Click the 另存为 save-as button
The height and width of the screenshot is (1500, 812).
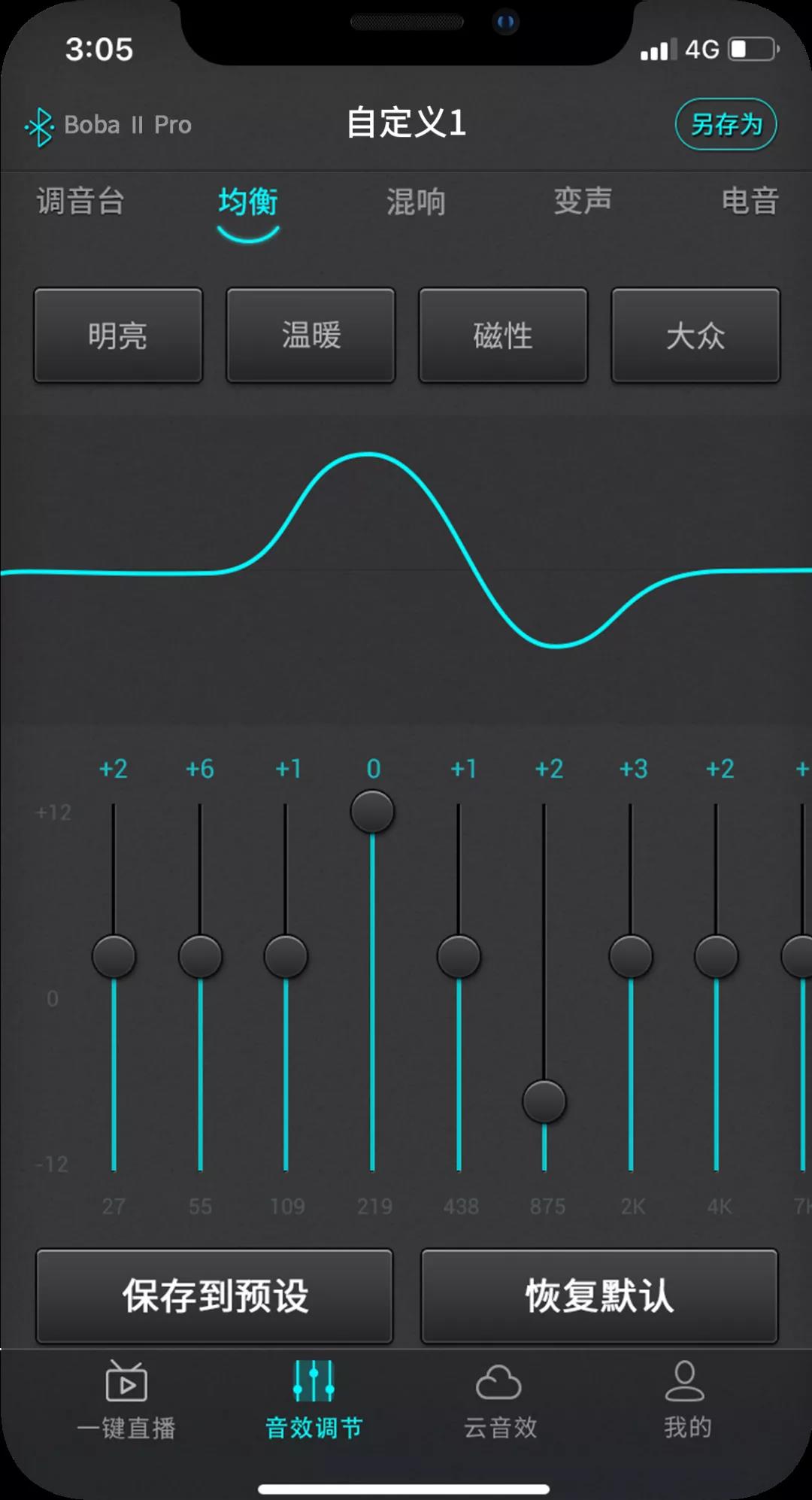pos(726,124)
